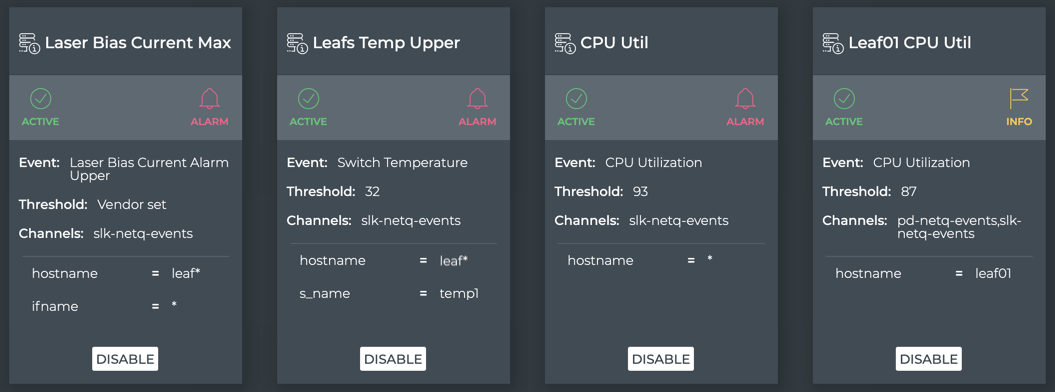Click the Active checkmark on Laser Bias card
1055x392 pixels.
(x=40, y=99)
